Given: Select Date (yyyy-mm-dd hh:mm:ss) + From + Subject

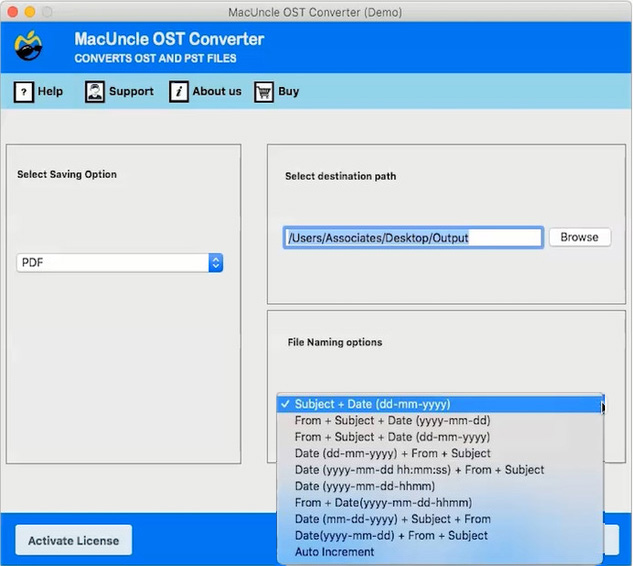Looking at the screenshot, I should point(440,470).
